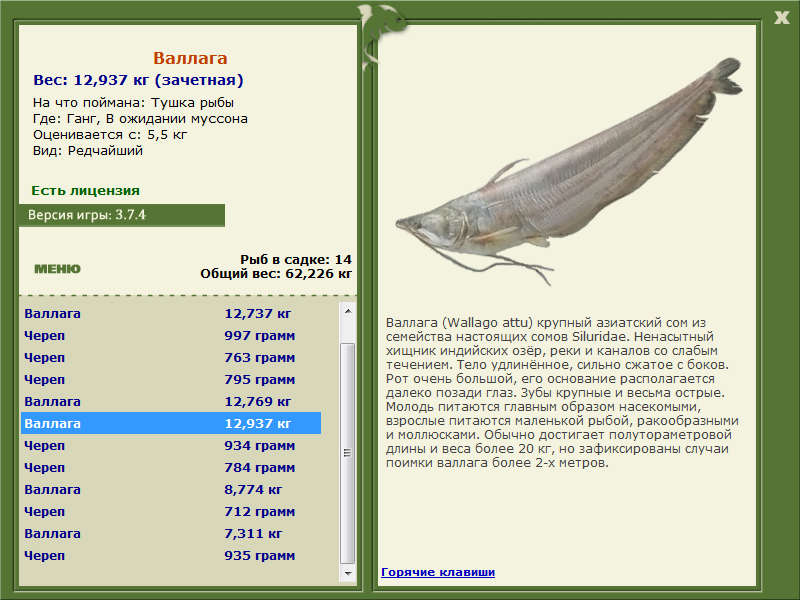Click the Wallago attu description paragraph
The height and width of the screenshot is (600, 800).
pos(562,392)
